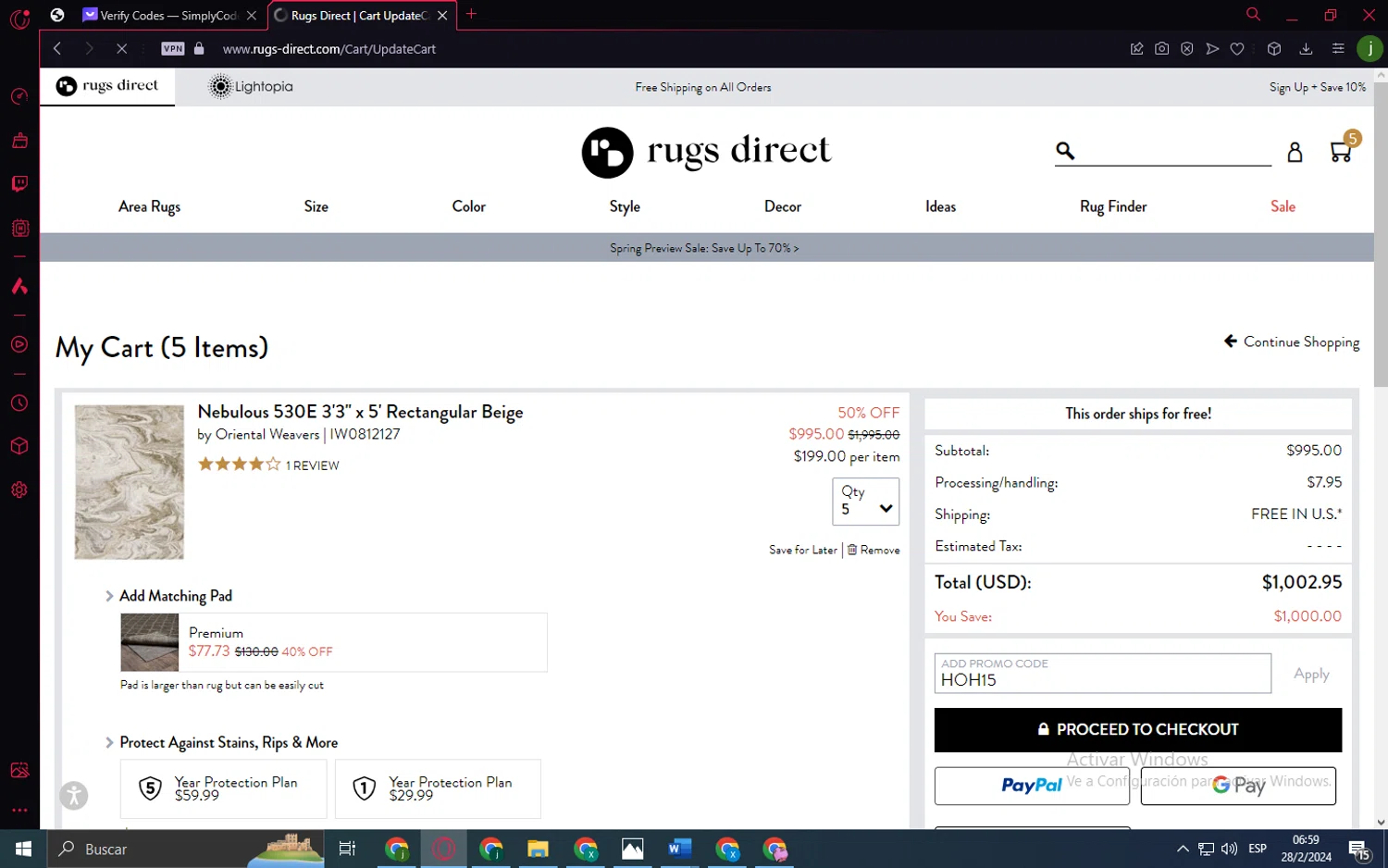Click the search magnifier icon
The image size is (1388, 868).
1065,151
